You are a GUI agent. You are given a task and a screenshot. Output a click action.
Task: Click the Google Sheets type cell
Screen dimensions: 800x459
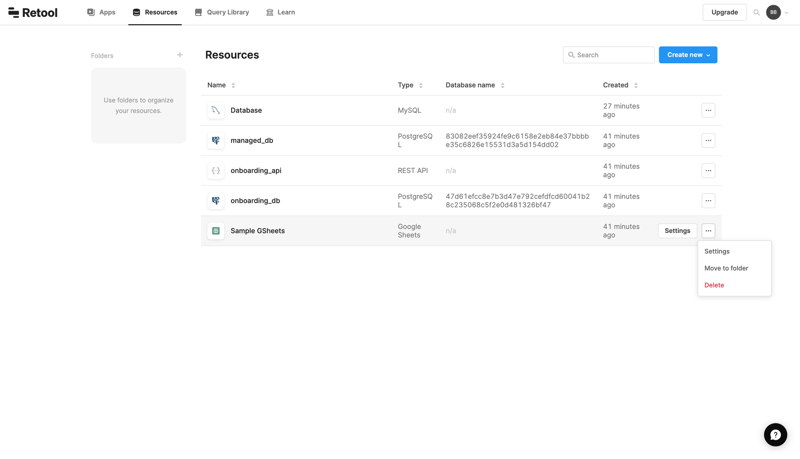[x=409, y=231]
